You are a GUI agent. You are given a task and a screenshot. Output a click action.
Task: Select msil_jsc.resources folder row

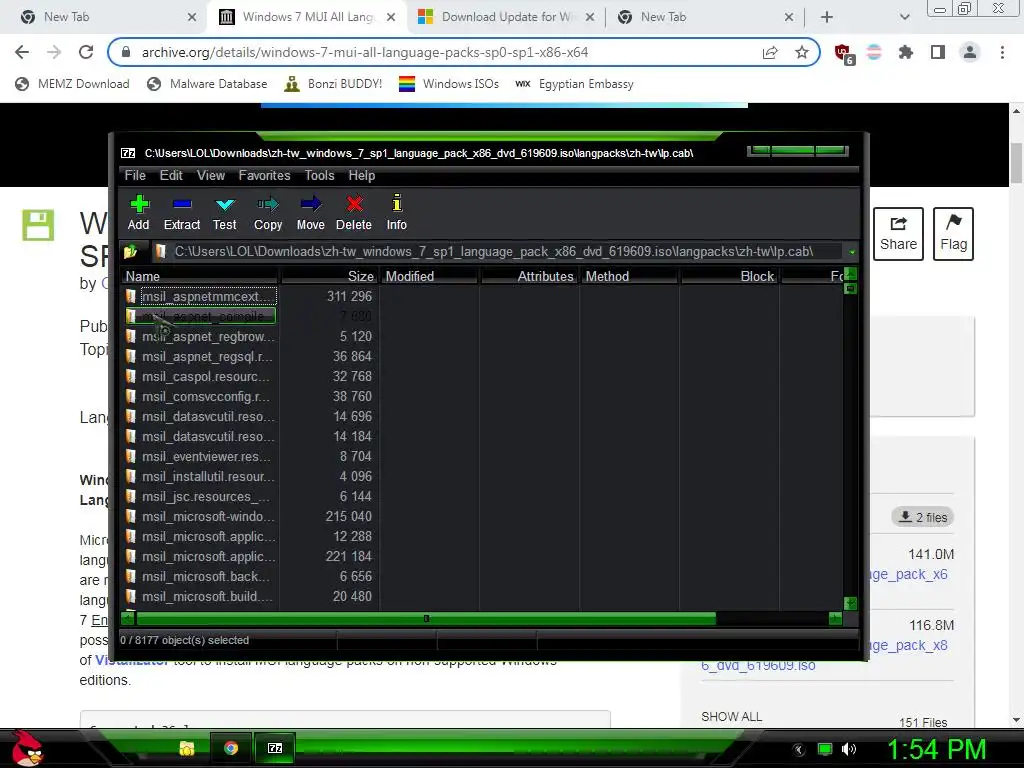tap(201, 497)
